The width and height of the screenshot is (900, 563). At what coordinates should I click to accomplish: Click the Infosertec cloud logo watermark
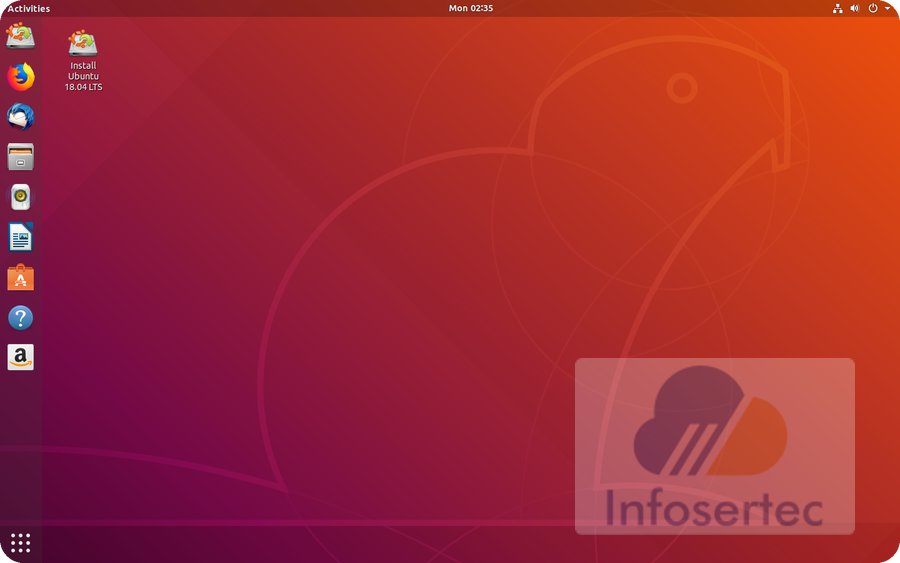[x=710, y=422]
